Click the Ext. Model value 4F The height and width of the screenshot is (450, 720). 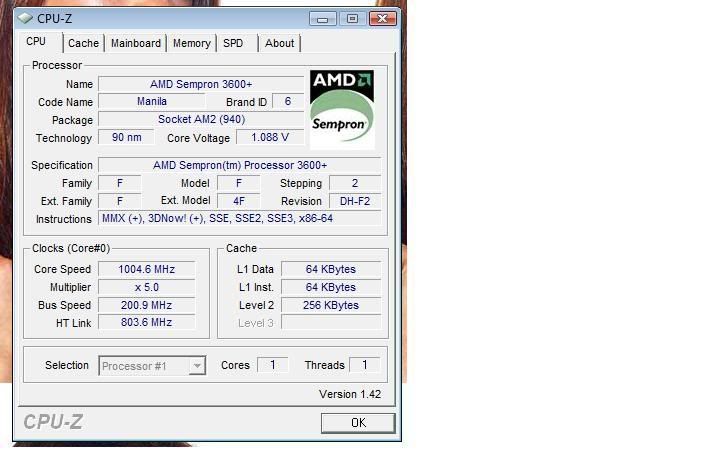(x=239, y=201)
